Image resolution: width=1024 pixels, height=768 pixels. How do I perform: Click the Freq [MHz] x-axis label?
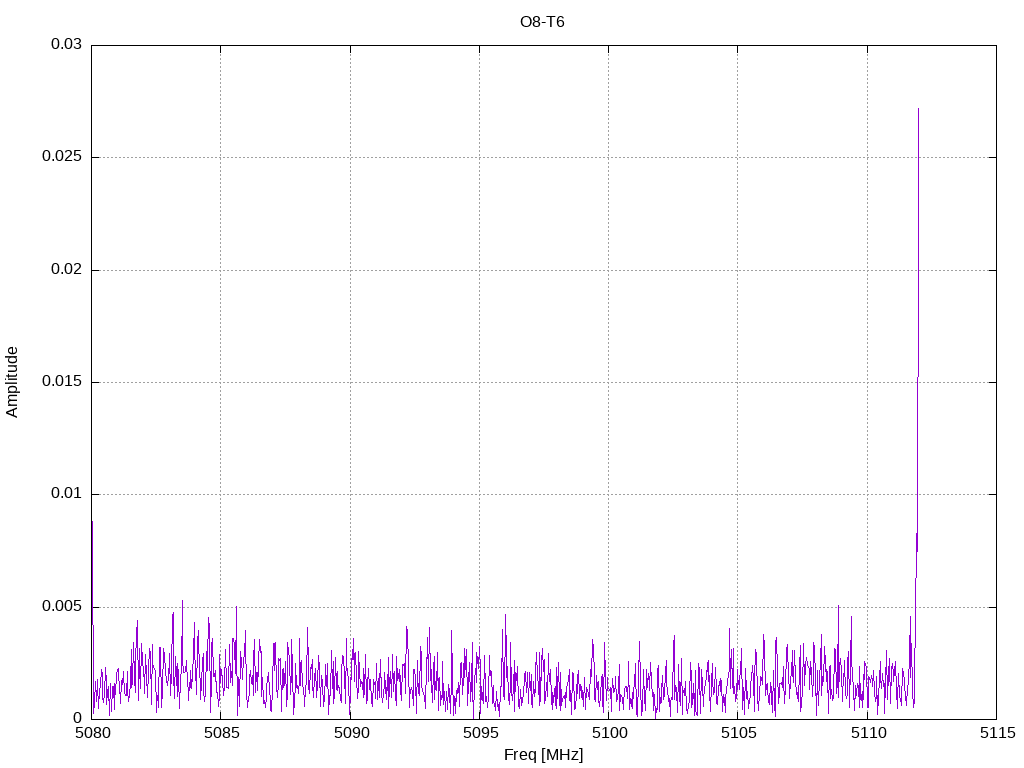(543, 755)
